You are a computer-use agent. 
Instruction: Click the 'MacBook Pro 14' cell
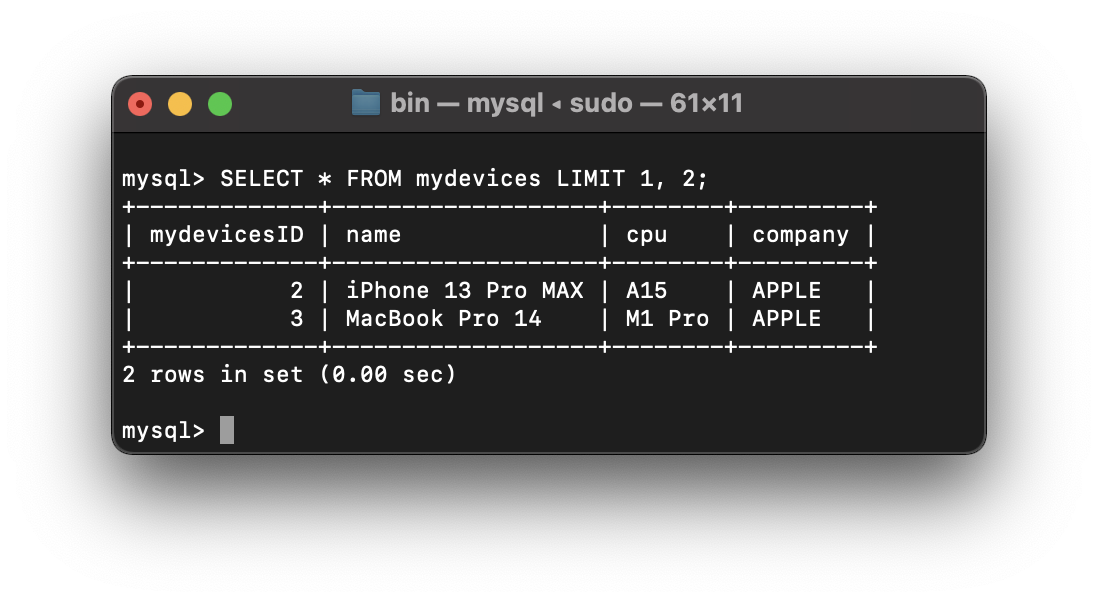tap(443, 318)
